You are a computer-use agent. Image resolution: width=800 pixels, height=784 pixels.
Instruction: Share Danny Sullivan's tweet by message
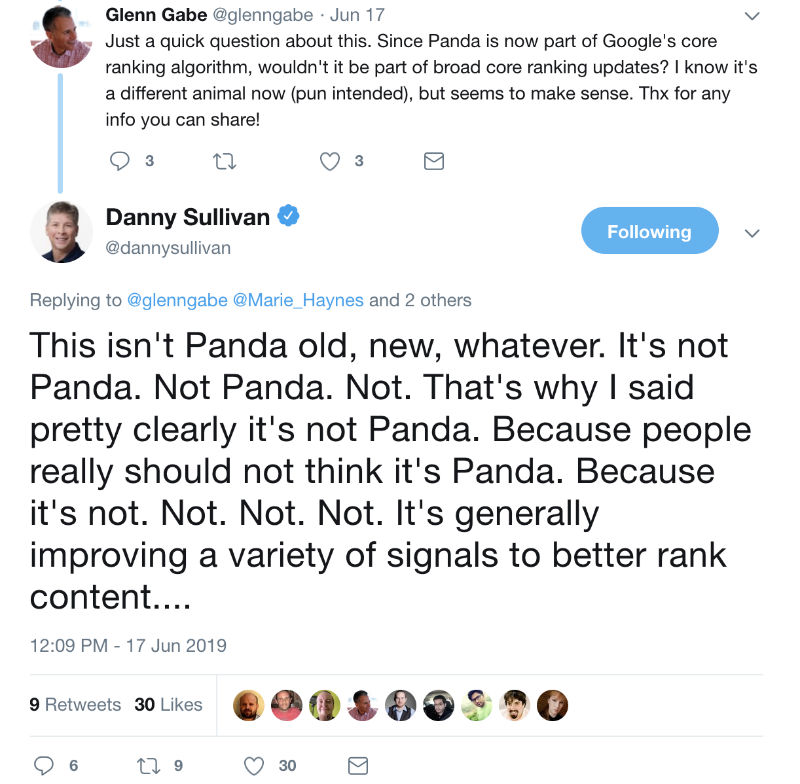pyautogui.click(x=358, y=765)
